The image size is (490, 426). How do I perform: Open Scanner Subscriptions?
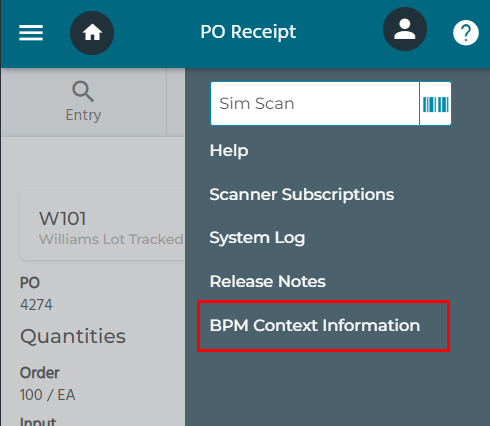tap(302, 194)
